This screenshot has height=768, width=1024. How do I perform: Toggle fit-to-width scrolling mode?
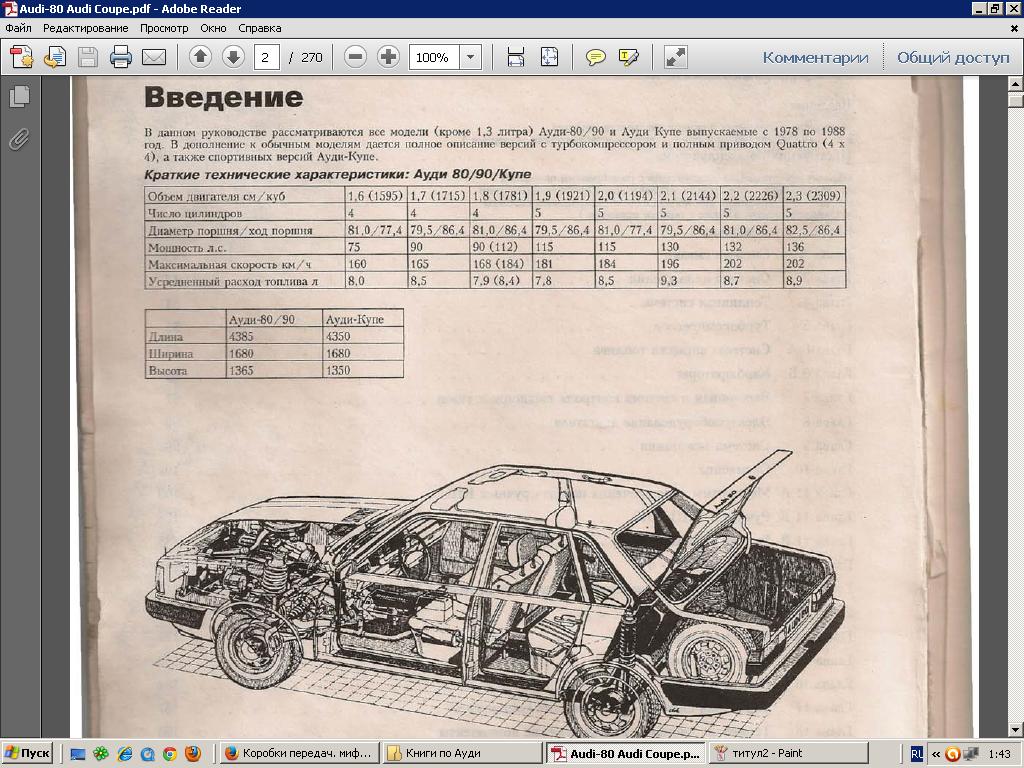pos(516,57)
